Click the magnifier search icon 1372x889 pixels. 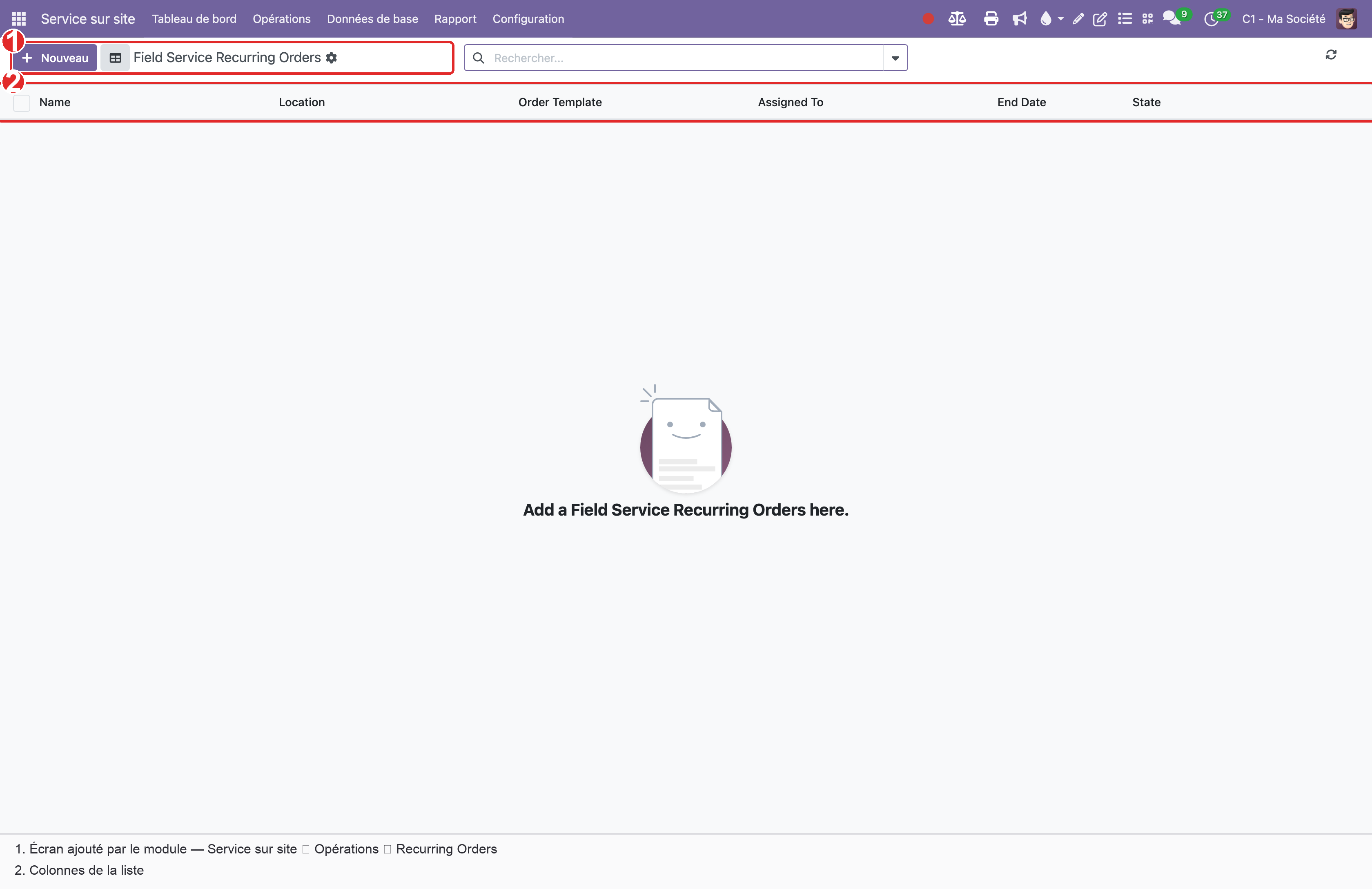click(x=478, y=58)
